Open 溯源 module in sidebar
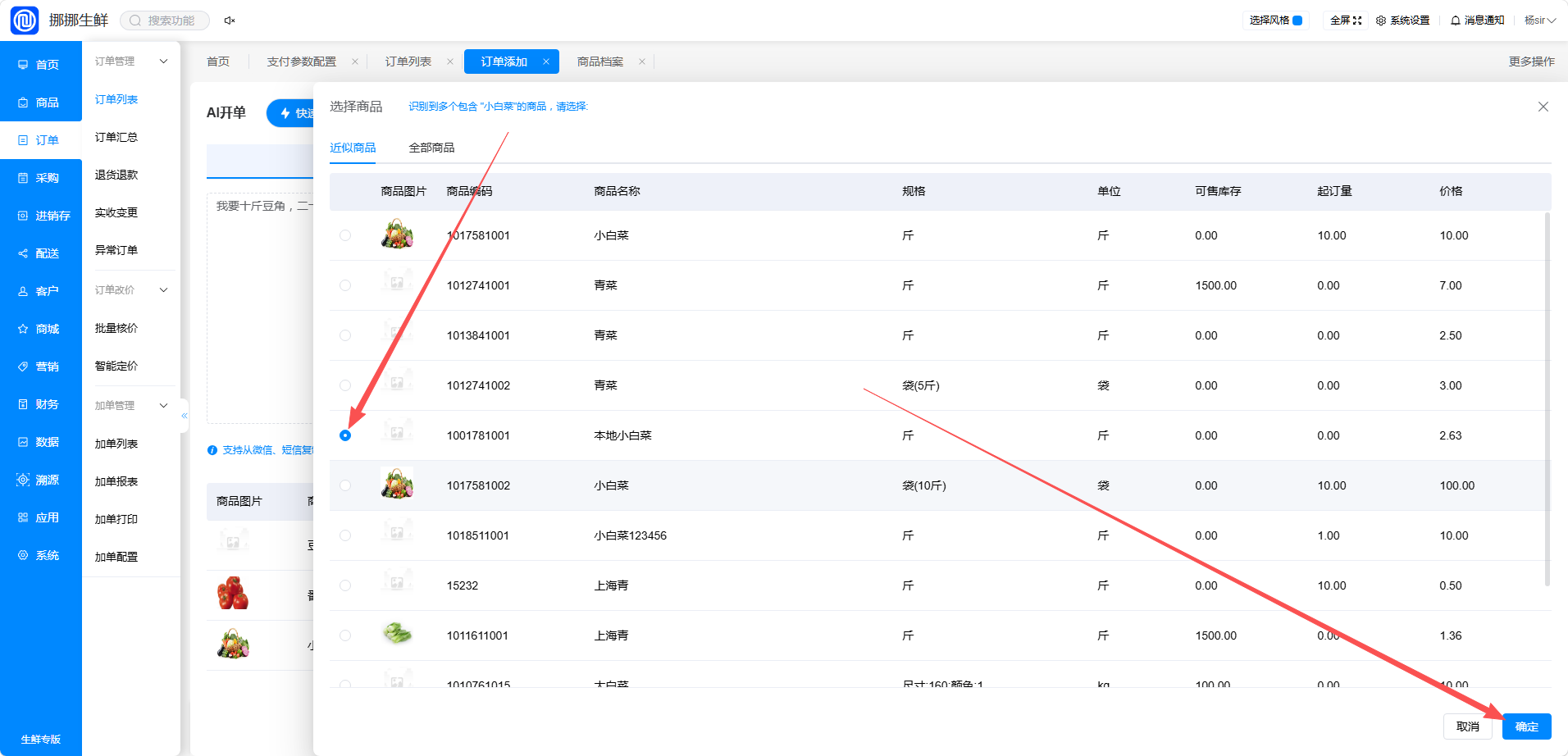The image size is (1568, 756). pyautogui.click(x=41, y=480)
